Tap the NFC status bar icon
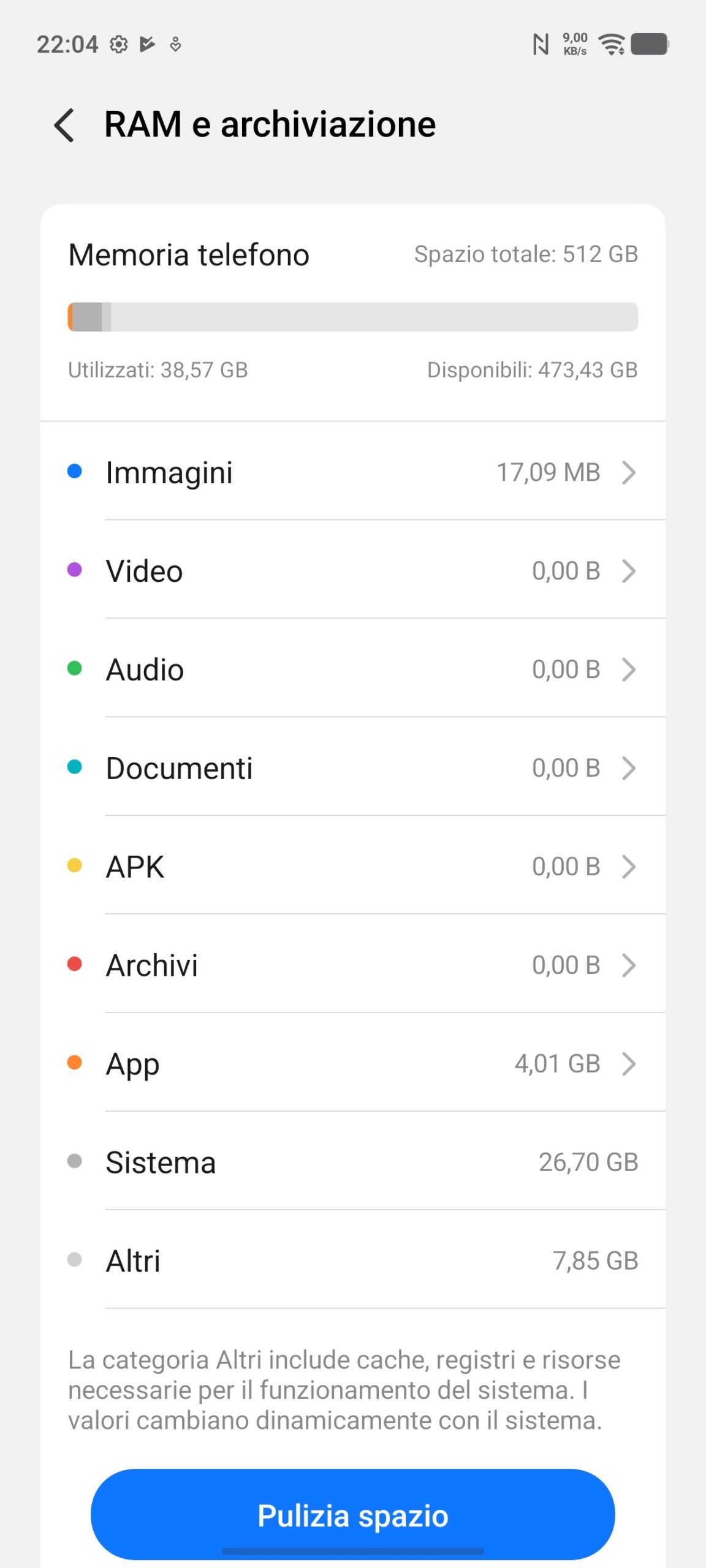Screen dimensions: 706x1568 point(541,44)
